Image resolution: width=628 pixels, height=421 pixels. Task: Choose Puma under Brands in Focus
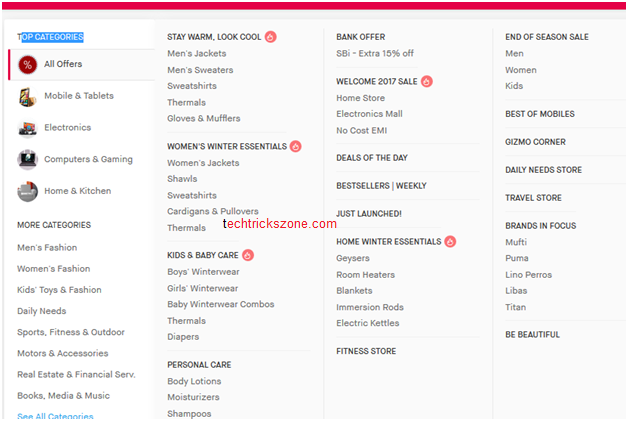click(516, 259)
